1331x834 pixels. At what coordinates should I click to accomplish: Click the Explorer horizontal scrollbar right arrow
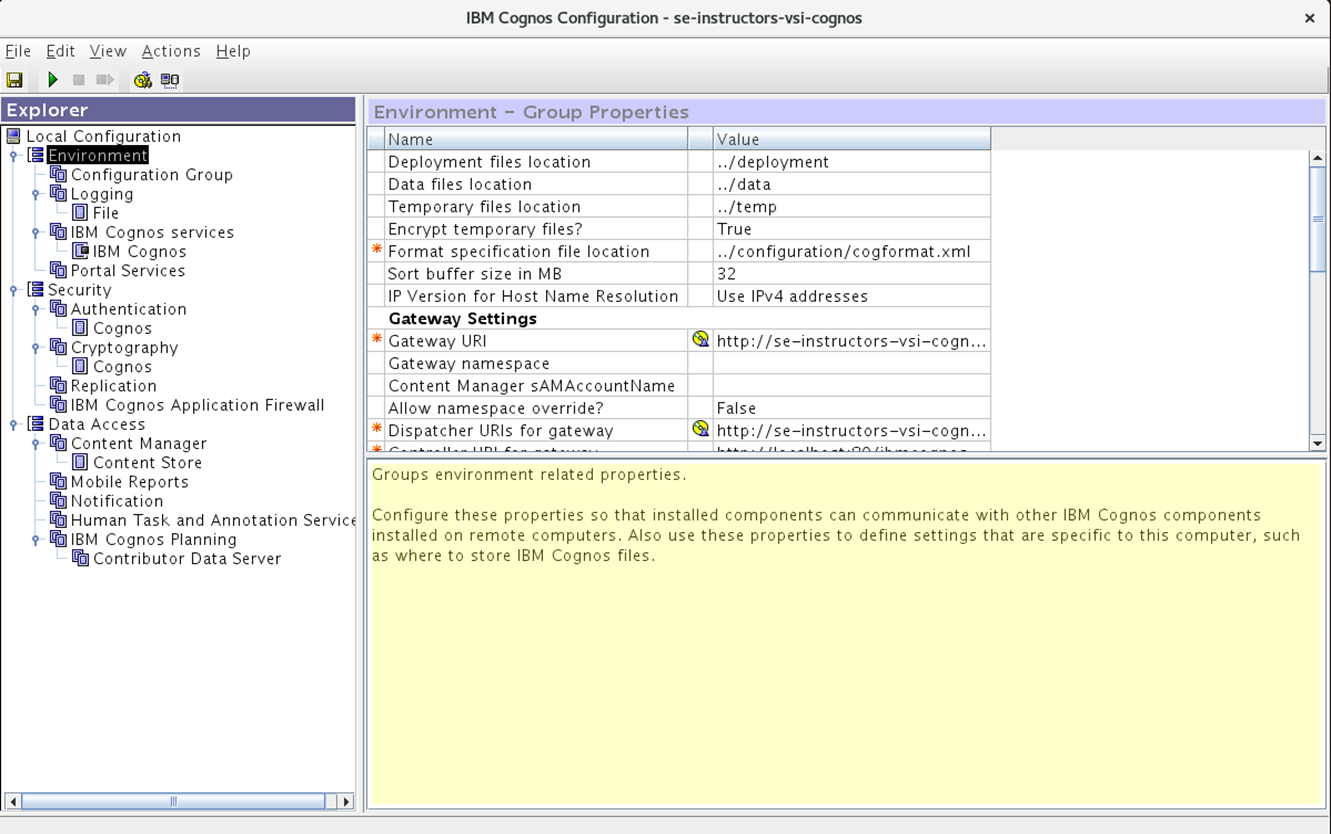click(x=346, y=801)
